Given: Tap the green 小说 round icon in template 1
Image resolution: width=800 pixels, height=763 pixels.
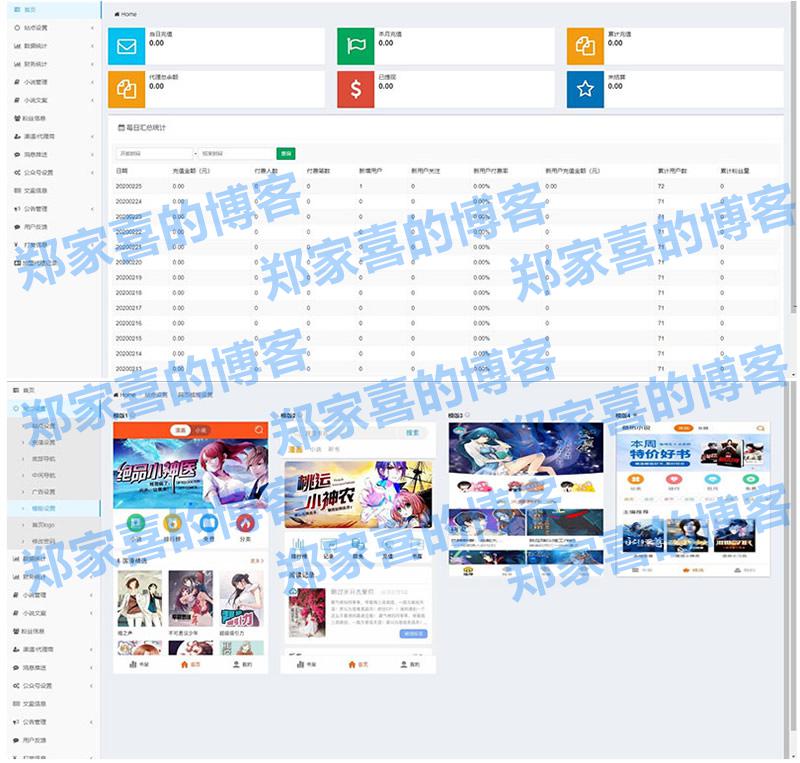Looking at the screenshot, I should [136, 523].
